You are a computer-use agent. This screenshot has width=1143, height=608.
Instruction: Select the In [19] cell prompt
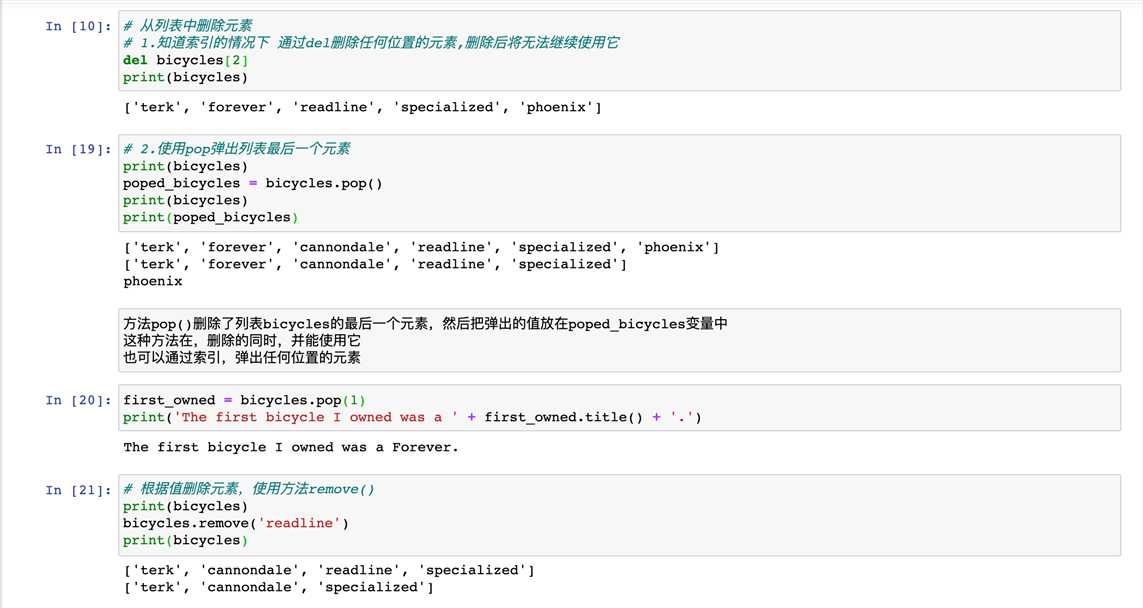point(78,149)
